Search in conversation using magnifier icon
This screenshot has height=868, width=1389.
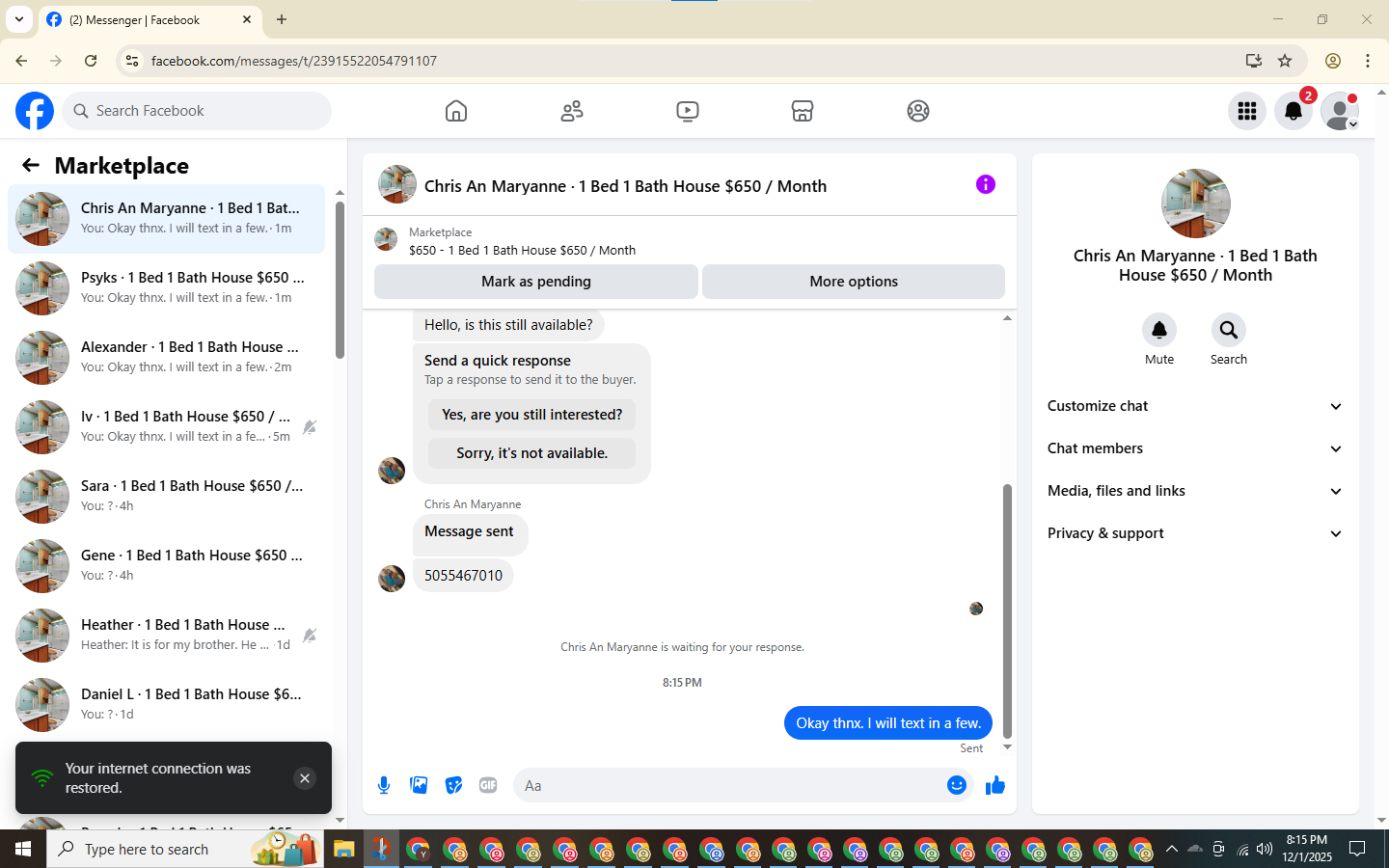pyautogui.click(x=1229, y=330)
